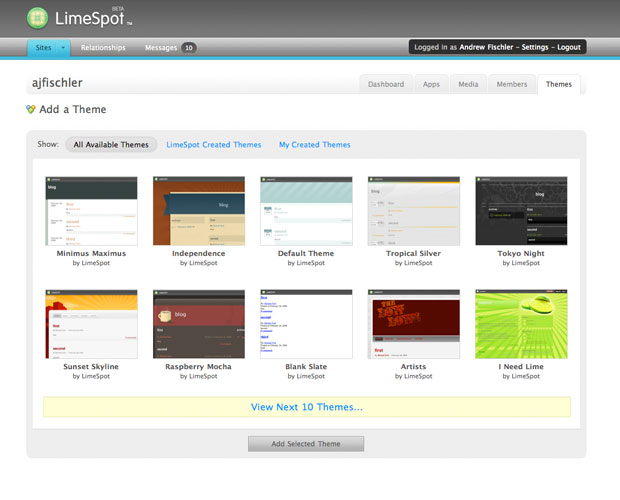Click the Artists title text
The height and width of the screenshot is (500, 620).
pyautogui.click(x=413, y=366)
